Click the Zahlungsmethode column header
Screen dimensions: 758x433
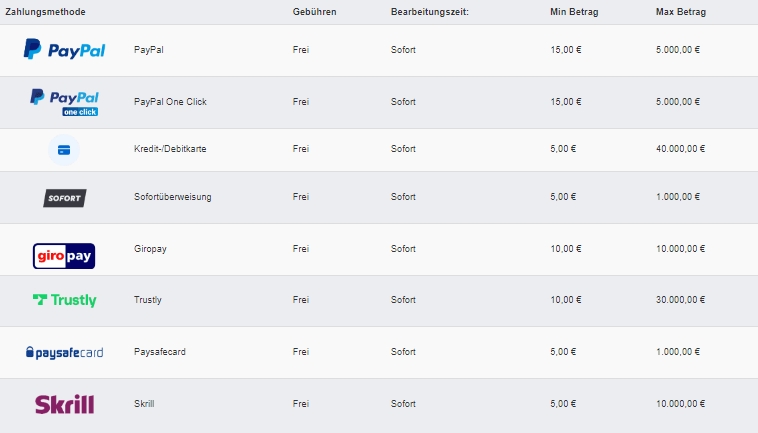click(45, 12)
